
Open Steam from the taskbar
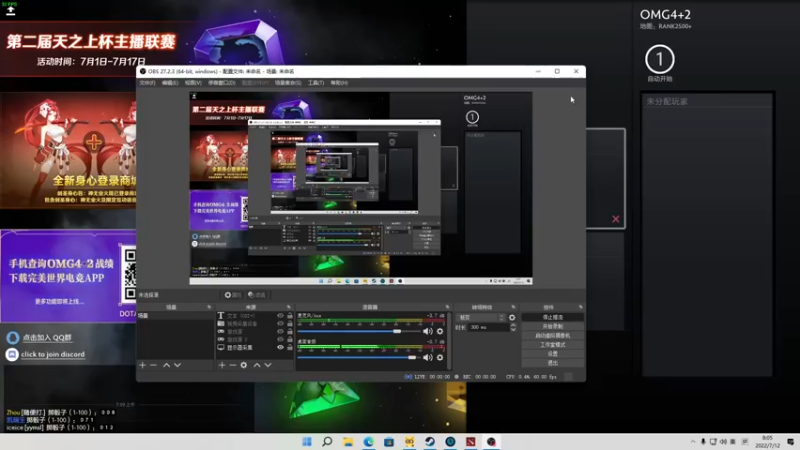(x=430, y=442)
